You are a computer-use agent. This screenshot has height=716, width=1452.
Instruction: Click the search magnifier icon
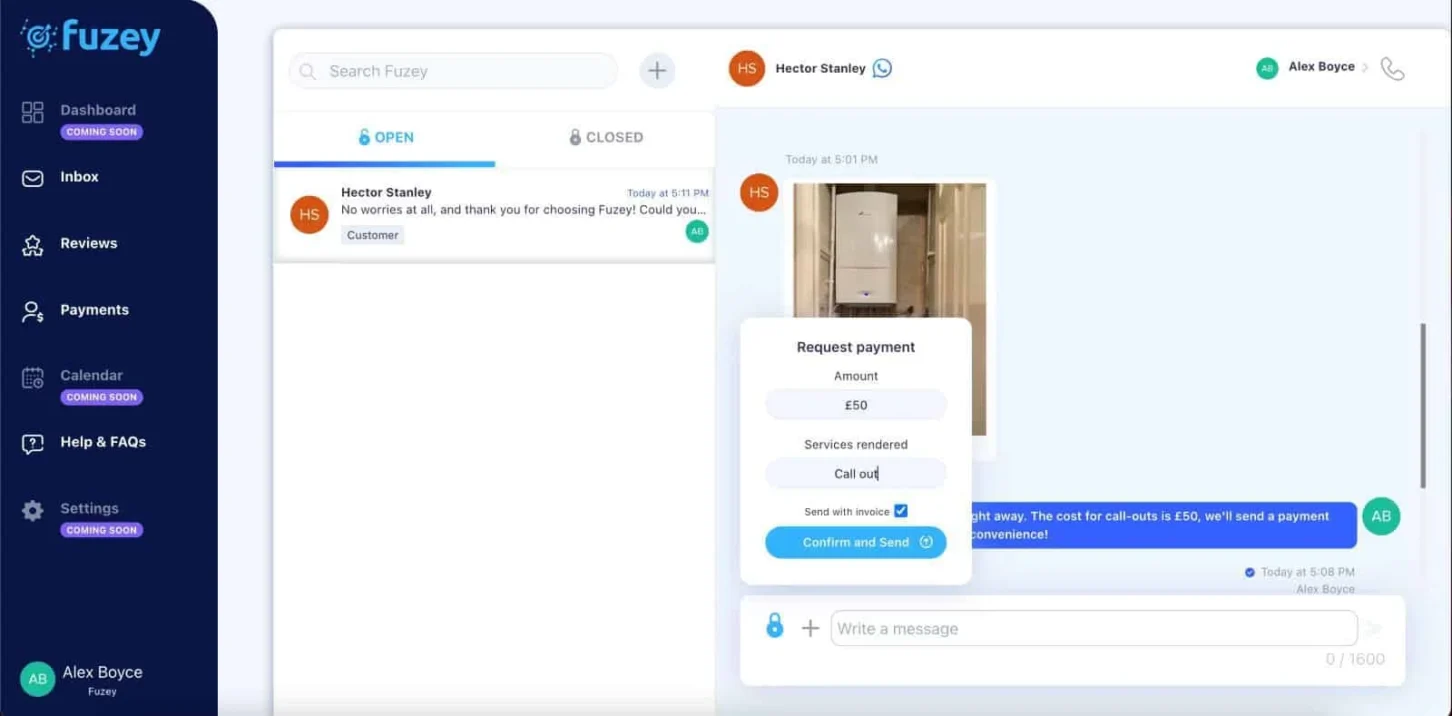pos(308,71)
